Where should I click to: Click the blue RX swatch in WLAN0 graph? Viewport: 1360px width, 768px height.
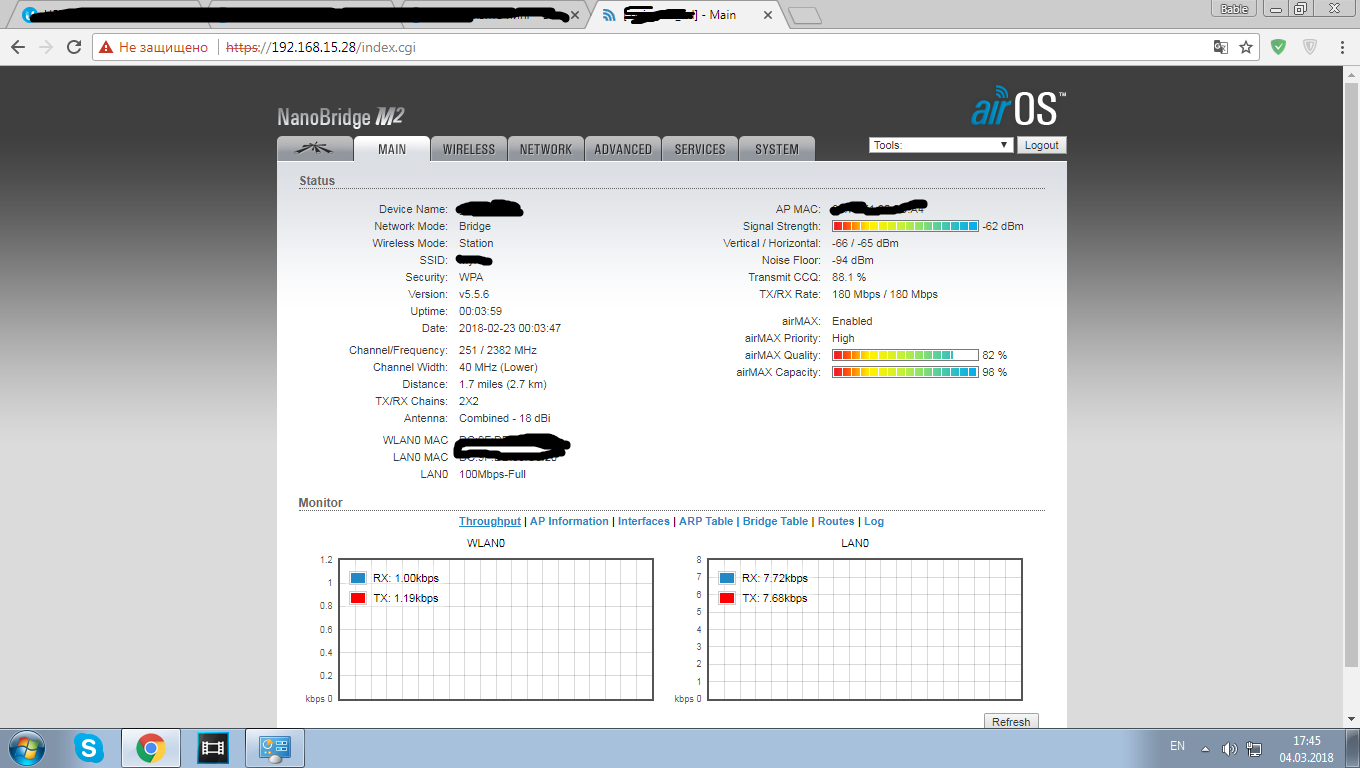[x=358, y=578]
